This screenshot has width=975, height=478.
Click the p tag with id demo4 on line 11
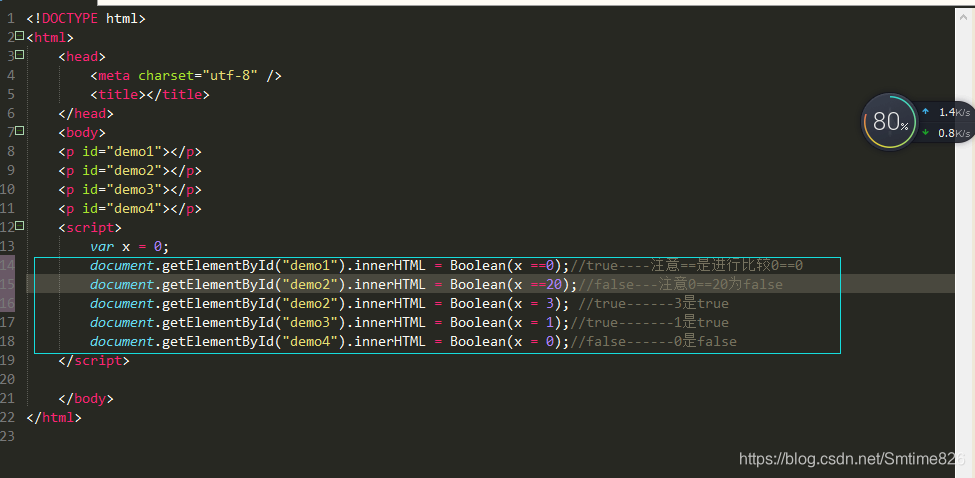point(130,208)
